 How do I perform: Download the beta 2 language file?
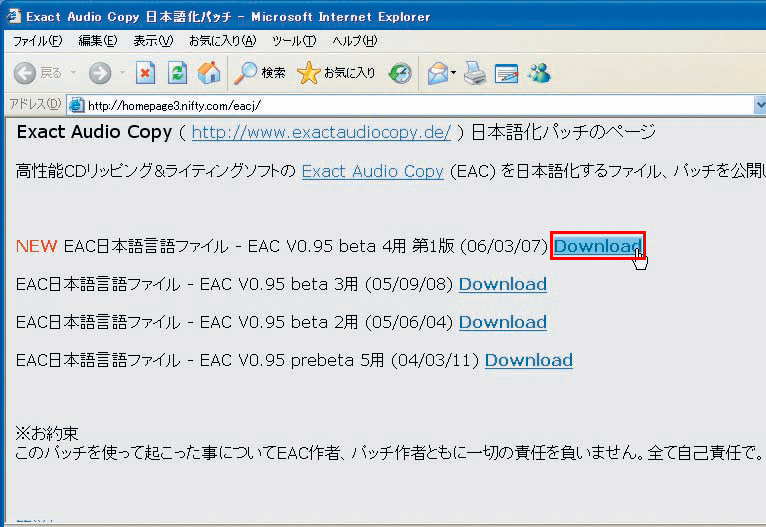[x=503, y=322]
